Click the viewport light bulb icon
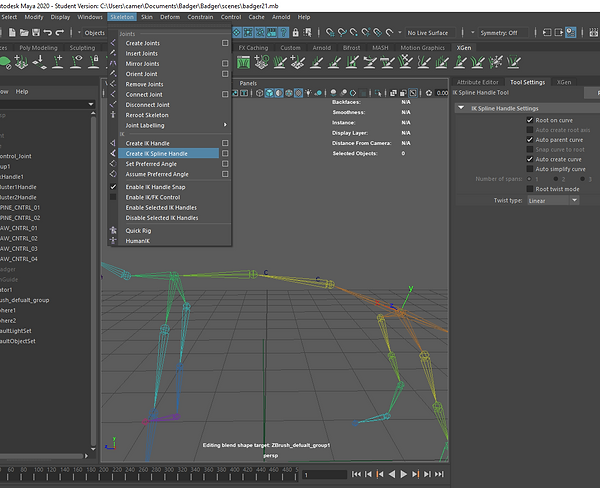 pos(308,93)
